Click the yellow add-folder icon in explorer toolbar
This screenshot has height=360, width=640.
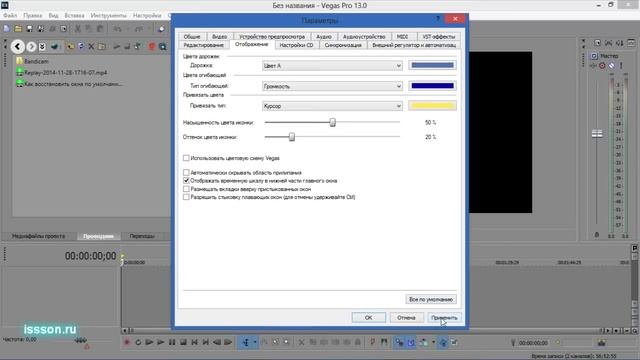tap(70, 47)
